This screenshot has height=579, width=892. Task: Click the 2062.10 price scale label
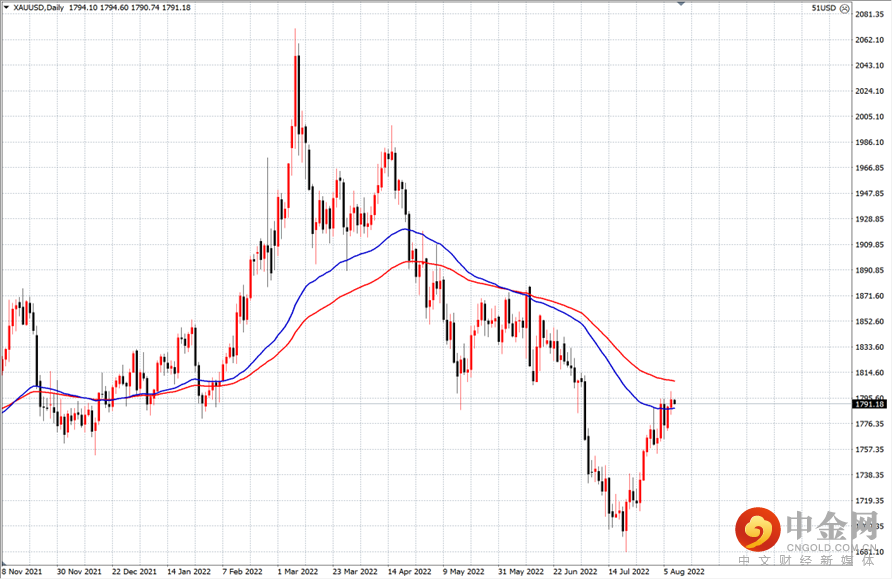coord(869,40)
